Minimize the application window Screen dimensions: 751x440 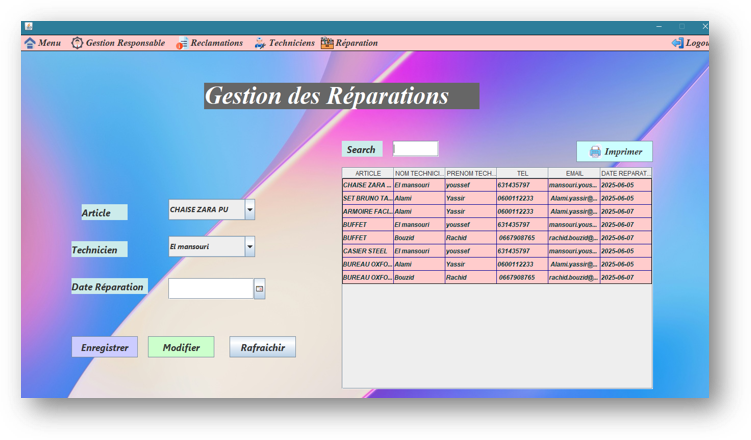pyautogui.click(x=659, y=27)
